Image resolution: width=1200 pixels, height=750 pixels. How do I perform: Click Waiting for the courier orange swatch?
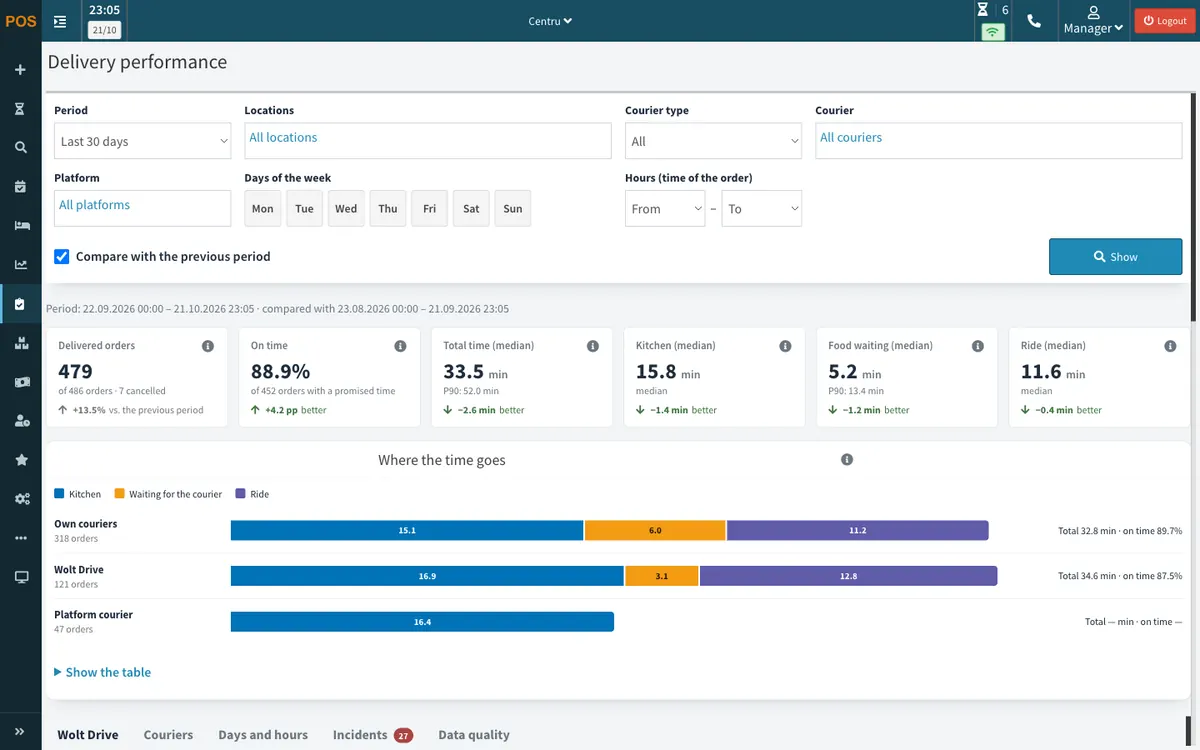(120, 494)
